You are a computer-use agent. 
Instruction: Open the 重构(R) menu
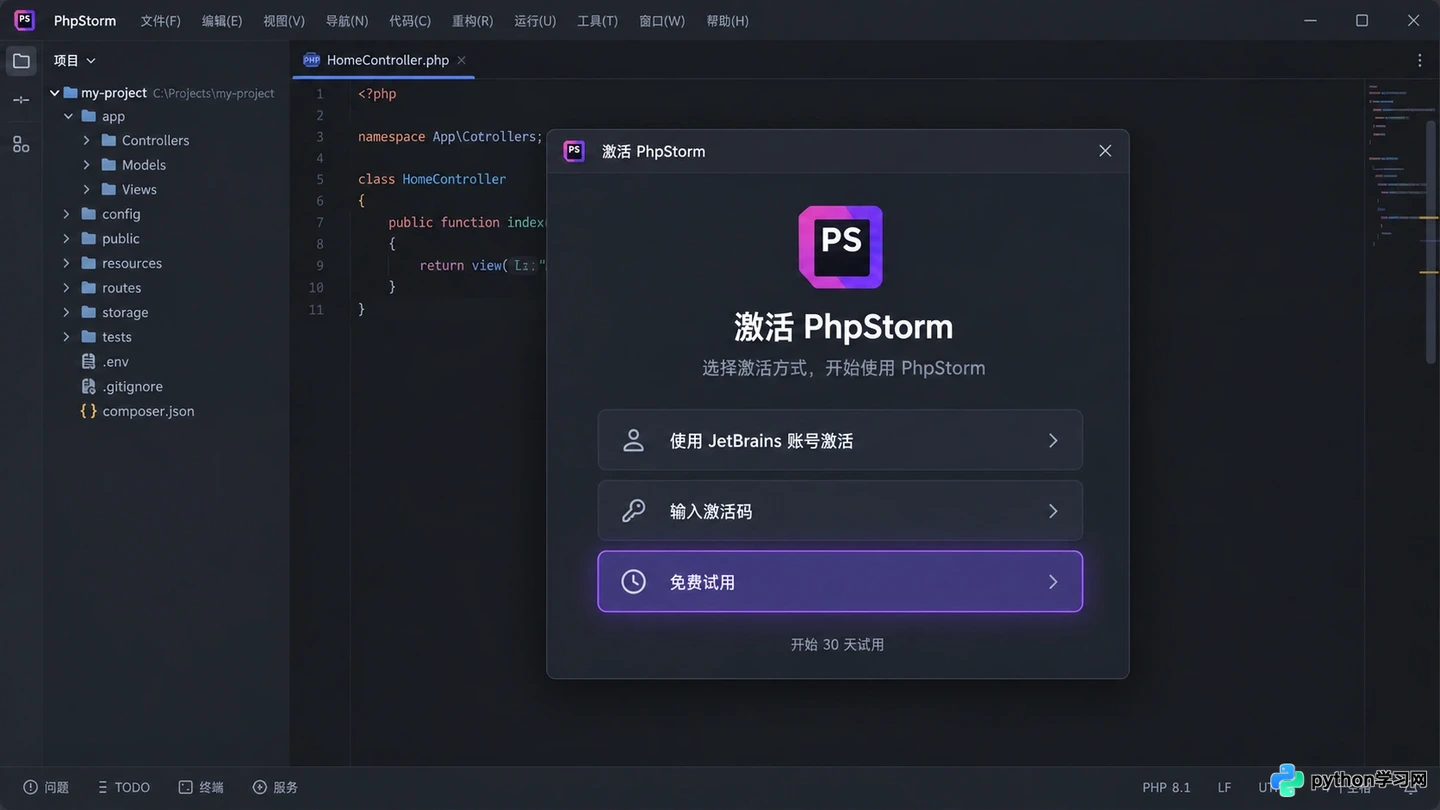(472, 21)
